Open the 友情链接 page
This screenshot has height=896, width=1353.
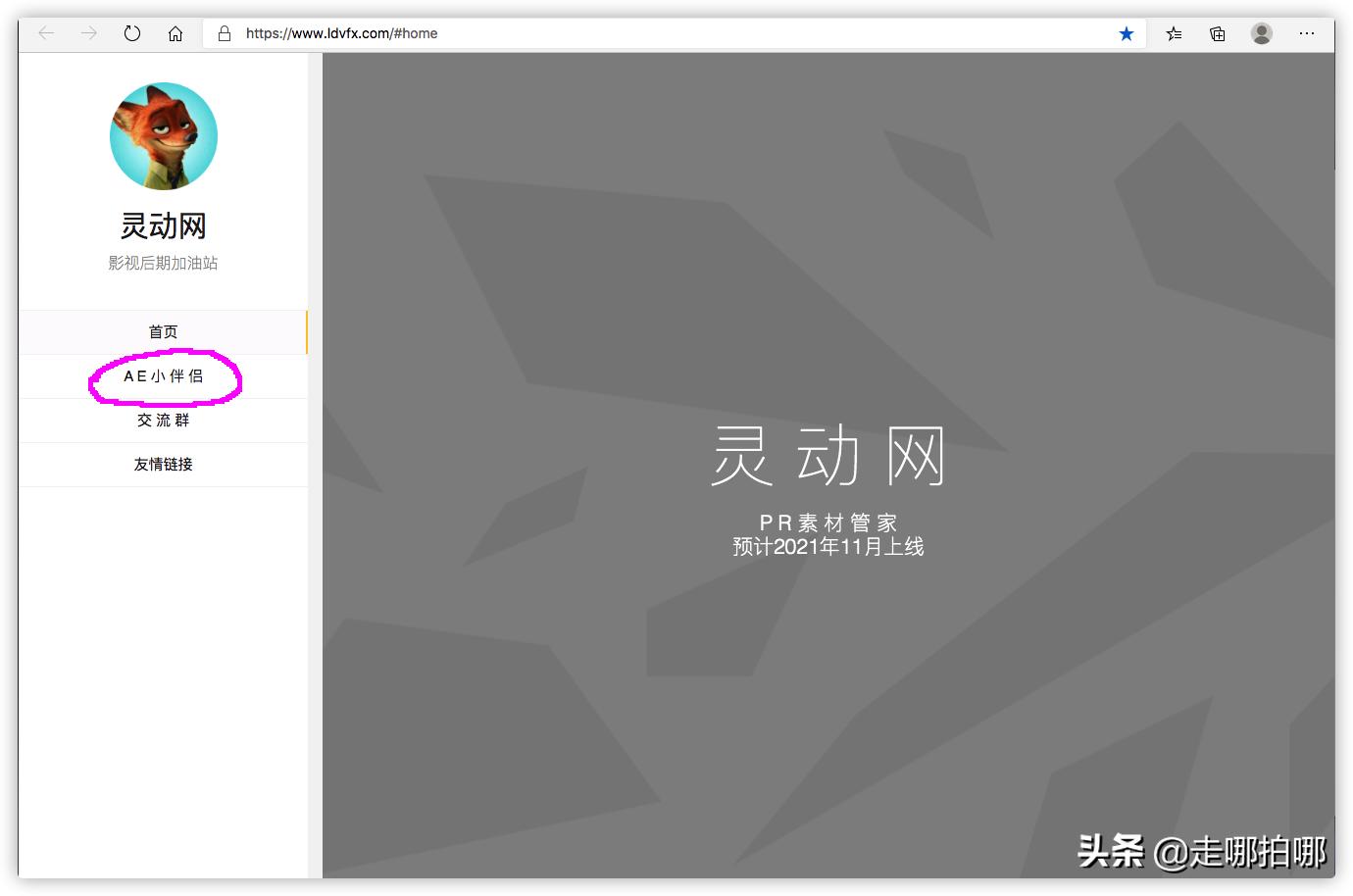pyautogui.click(x=163, y=464)
